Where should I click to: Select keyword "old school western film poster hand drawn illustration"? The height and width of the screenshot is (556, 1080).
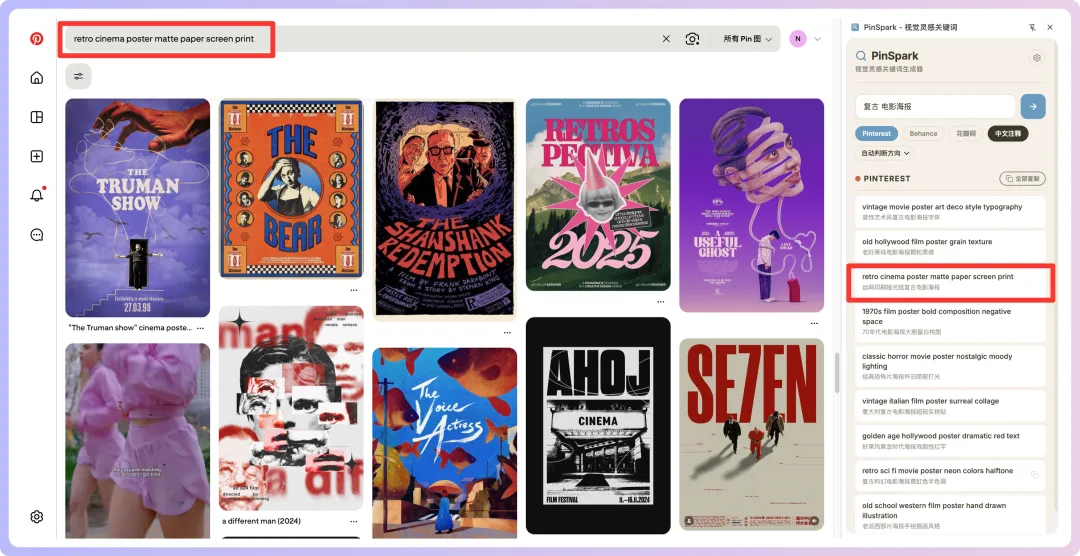pyautogui.click(x=951, y=515)
